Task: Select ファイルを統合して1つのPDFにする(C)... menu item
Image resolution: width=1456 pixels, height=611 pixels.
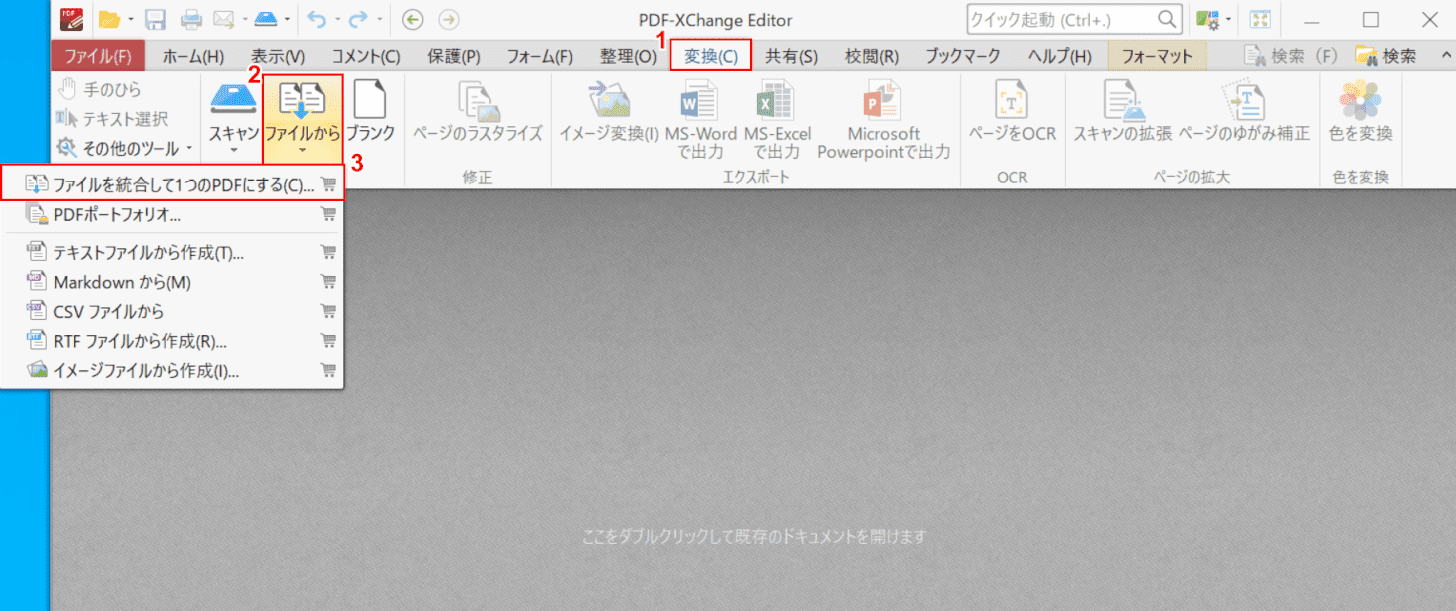Action: pyautogui.click(x=173, y=184)
